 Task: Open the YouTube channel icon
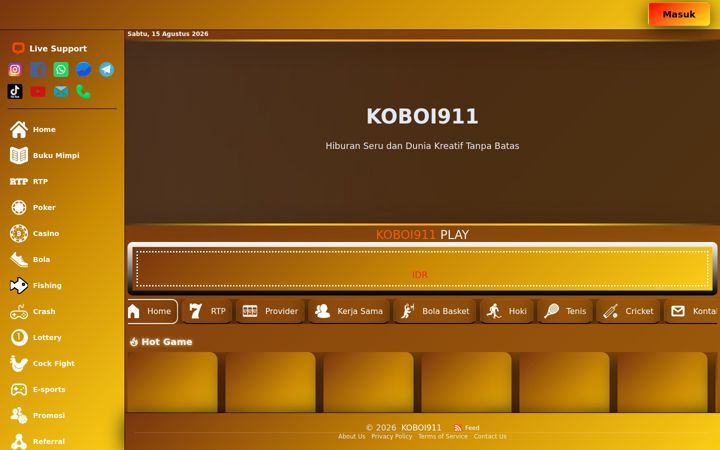coord(38,91)
